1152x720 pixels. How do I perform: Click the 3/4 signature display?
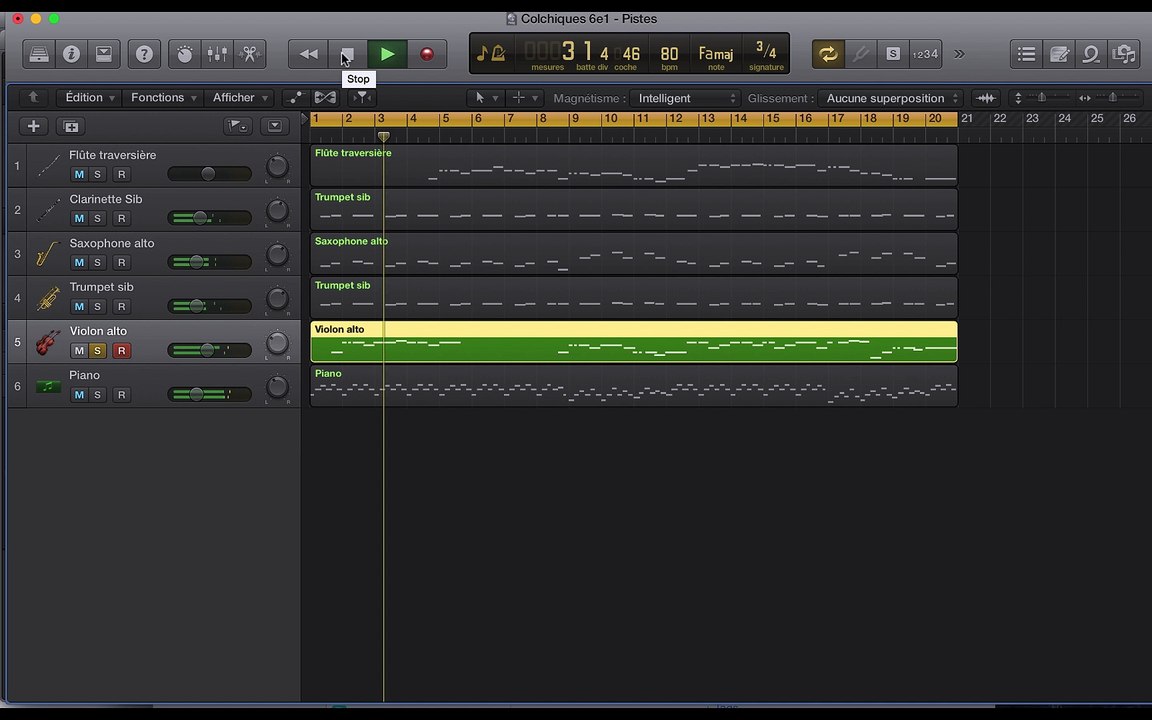[x=766, y=54]
